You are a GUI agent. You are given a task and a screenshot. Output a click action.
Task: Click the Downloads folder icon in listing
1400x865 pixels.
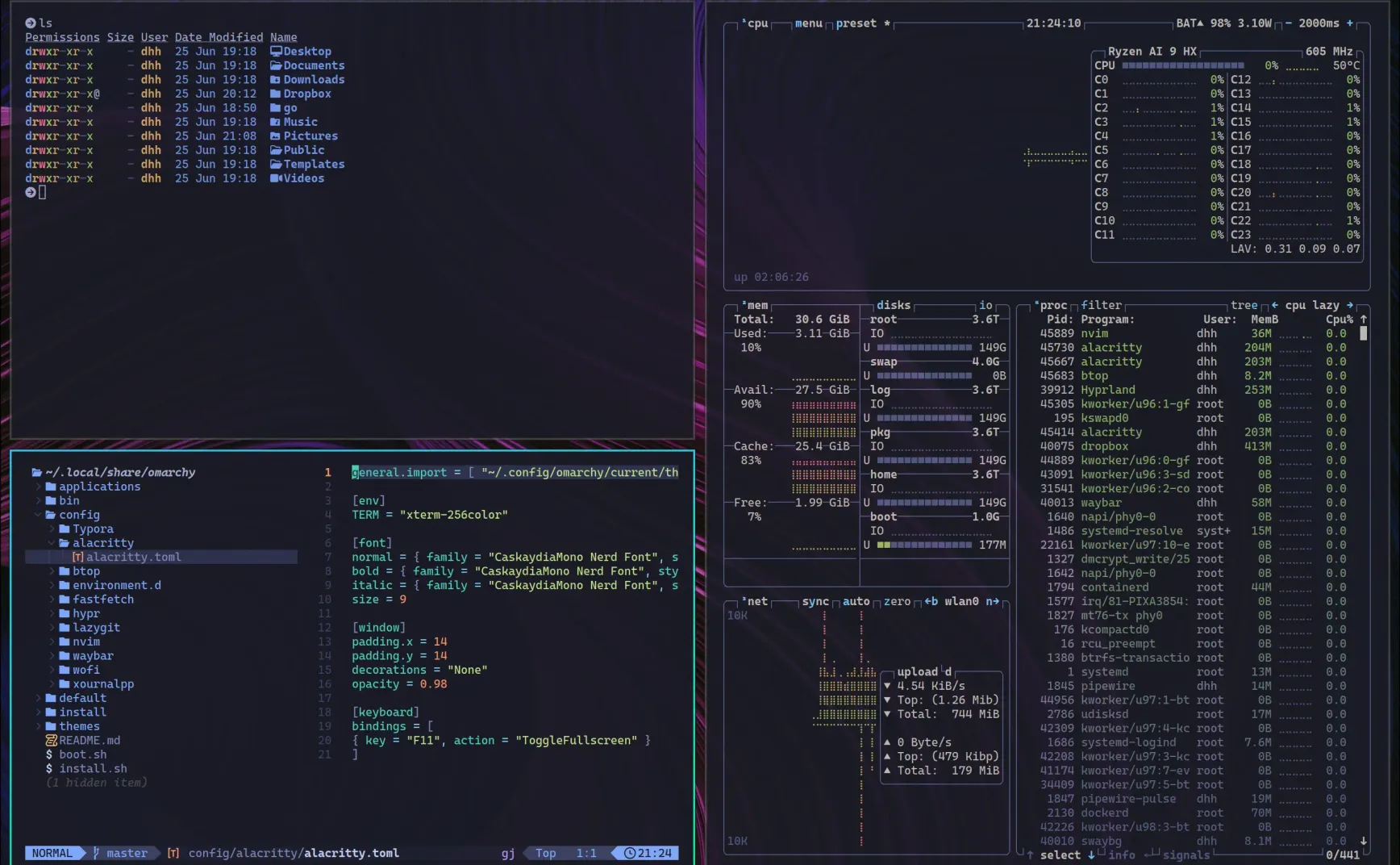pos(276,80)
